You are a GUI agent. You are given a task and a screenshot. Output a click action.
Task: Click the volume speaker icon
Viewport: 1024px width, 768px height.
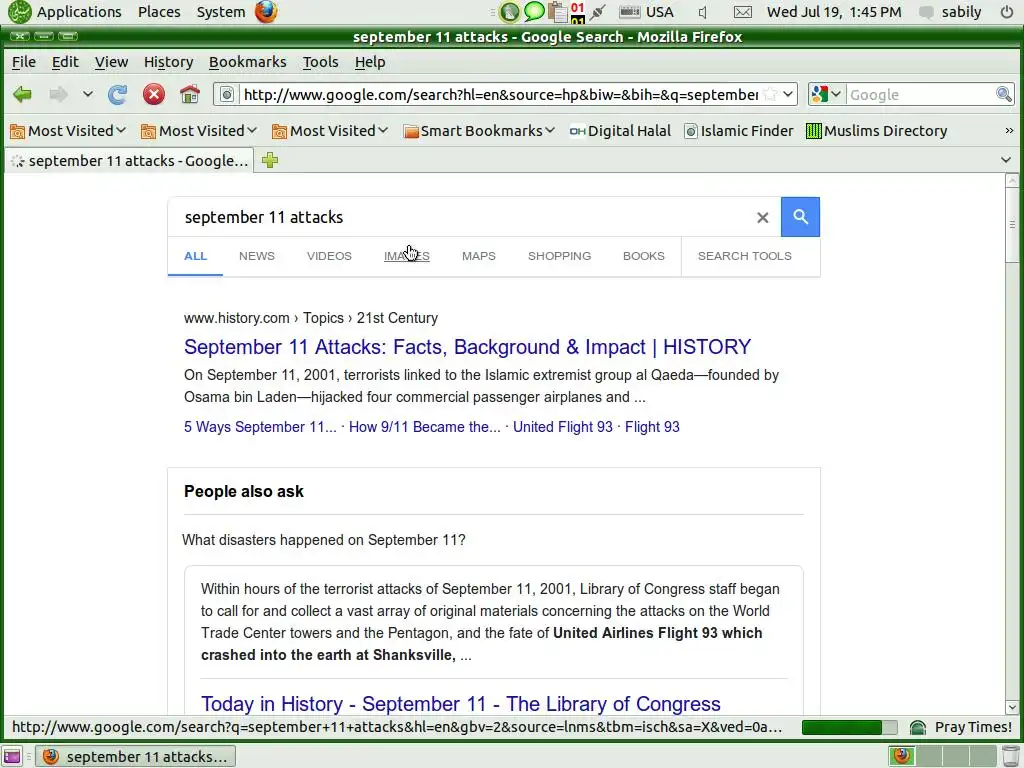tap(703, 12)
